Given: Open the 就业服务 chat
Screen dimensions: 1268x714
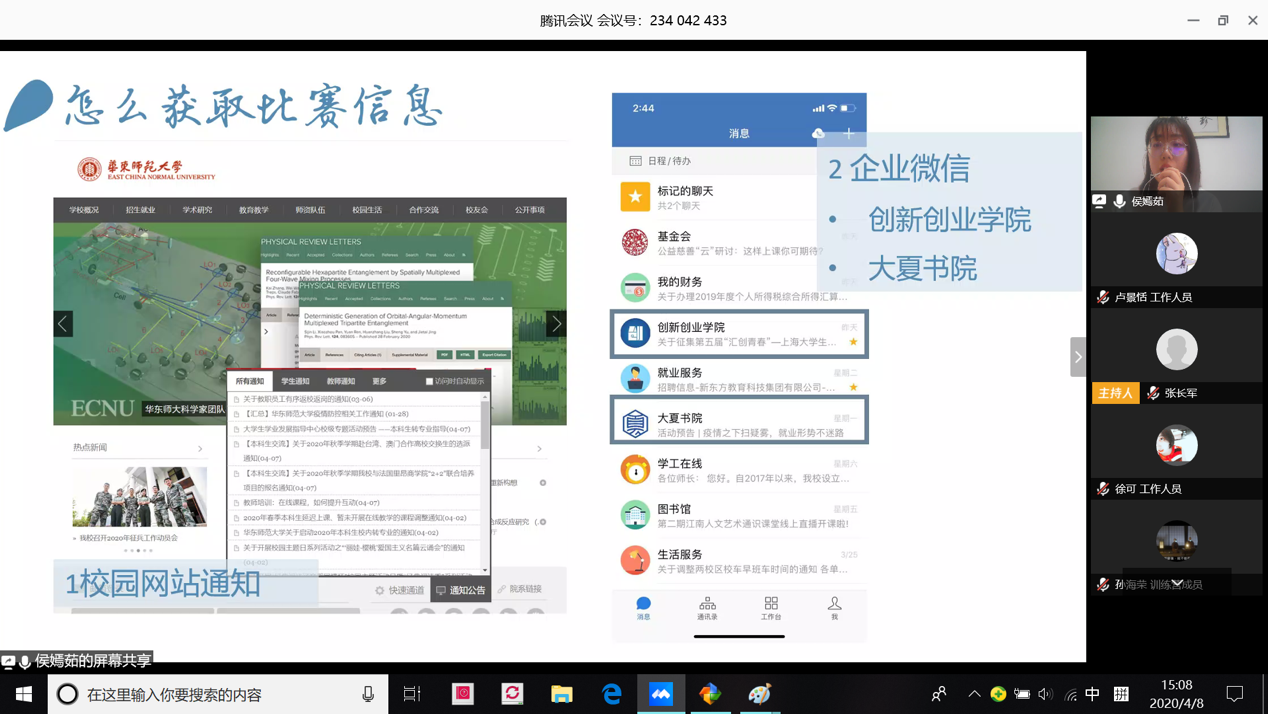Looking at the screenshot, I should coord(739,378).
